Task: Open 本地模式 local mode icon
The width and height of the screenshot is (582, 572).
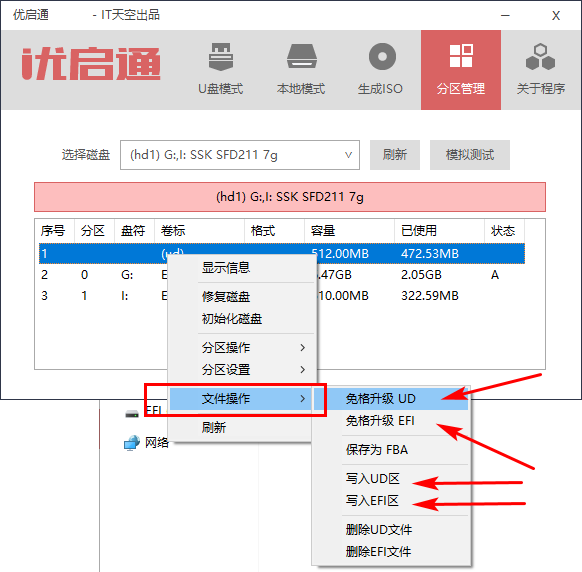Action: click(x=301, y=56)
